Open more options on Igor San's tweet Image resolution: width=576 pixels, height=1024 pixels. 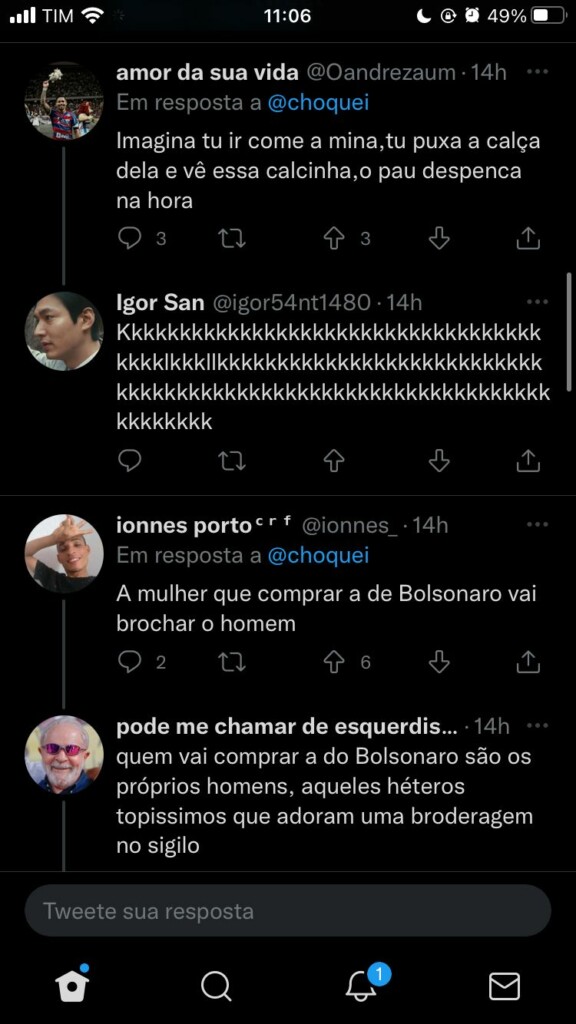pyautogui.click(x=537, y=302)
